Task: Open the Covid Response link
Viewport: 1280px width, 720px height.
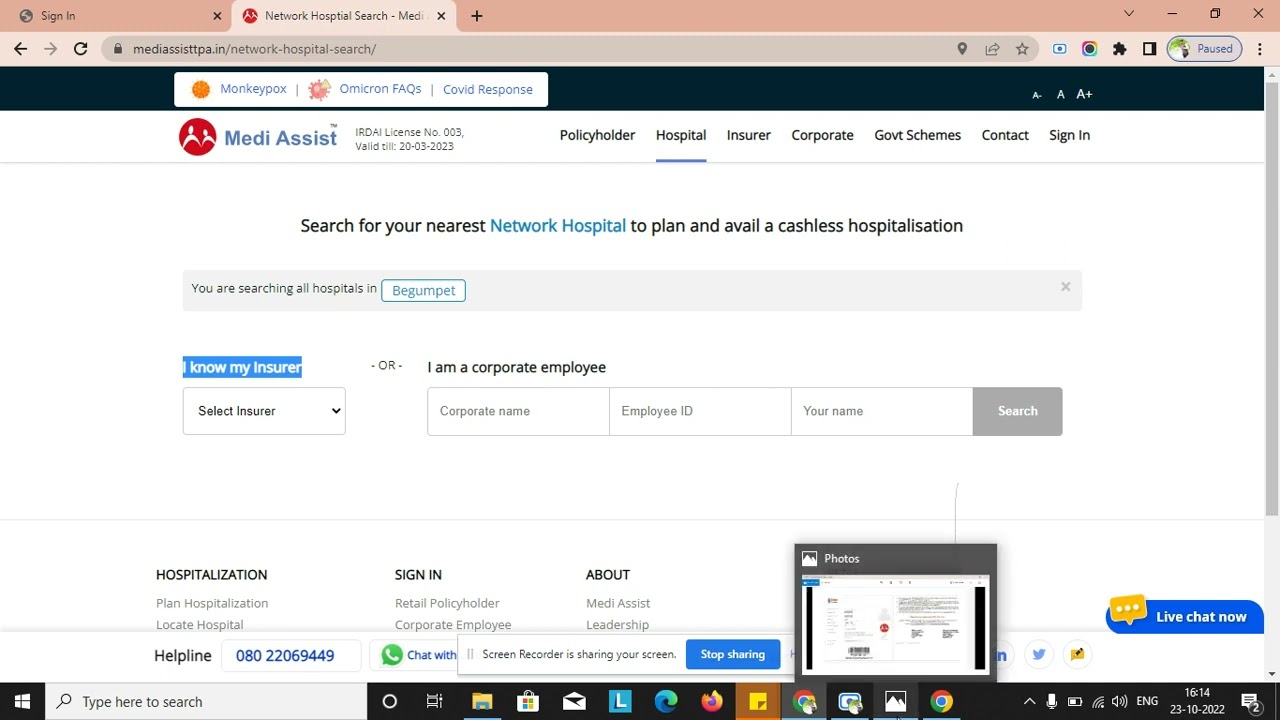Action: pyautogui.click(x=488, y=89)
